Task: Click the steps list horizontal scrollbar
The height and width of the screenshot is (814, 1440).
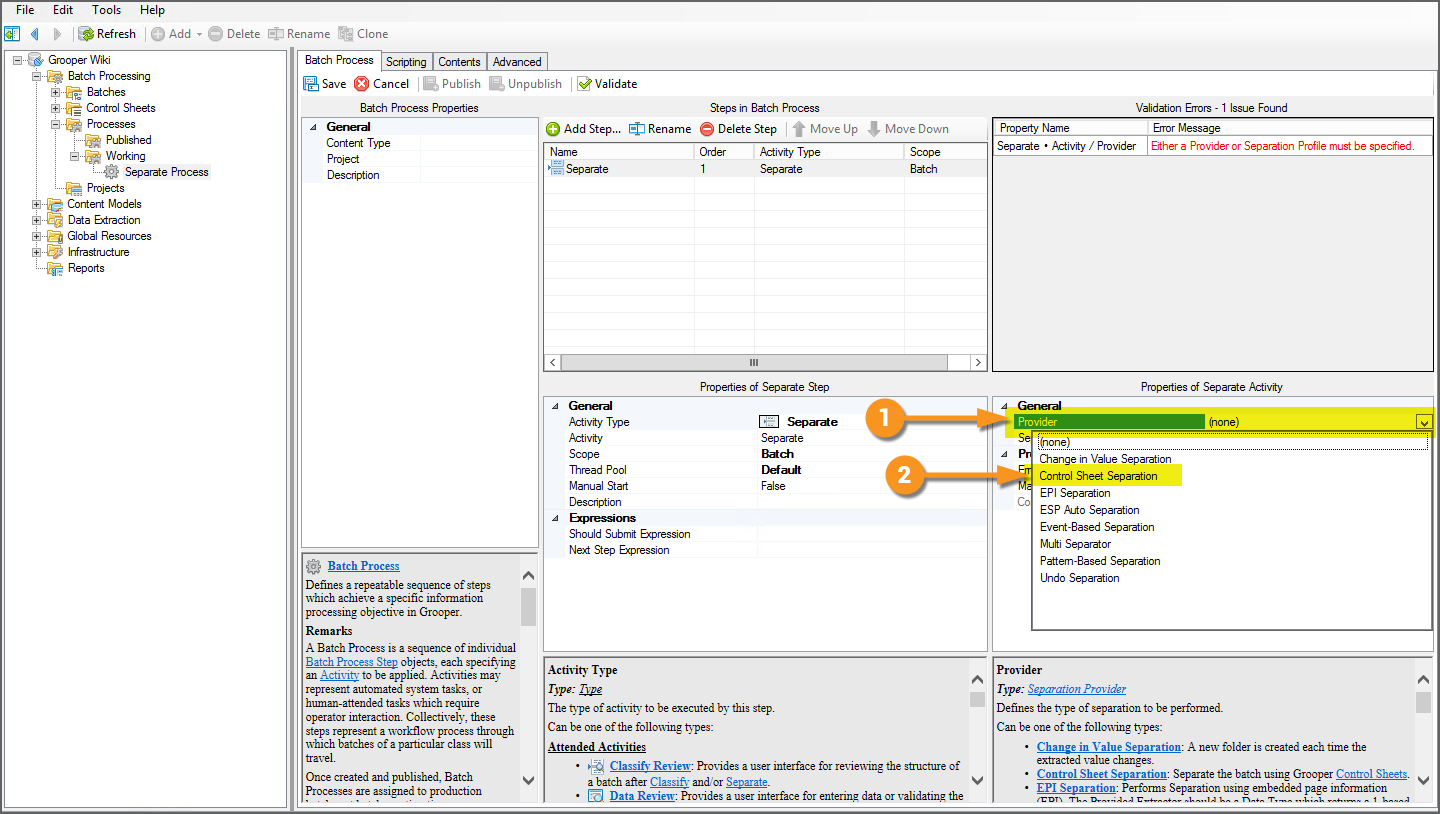Action: 765,362
